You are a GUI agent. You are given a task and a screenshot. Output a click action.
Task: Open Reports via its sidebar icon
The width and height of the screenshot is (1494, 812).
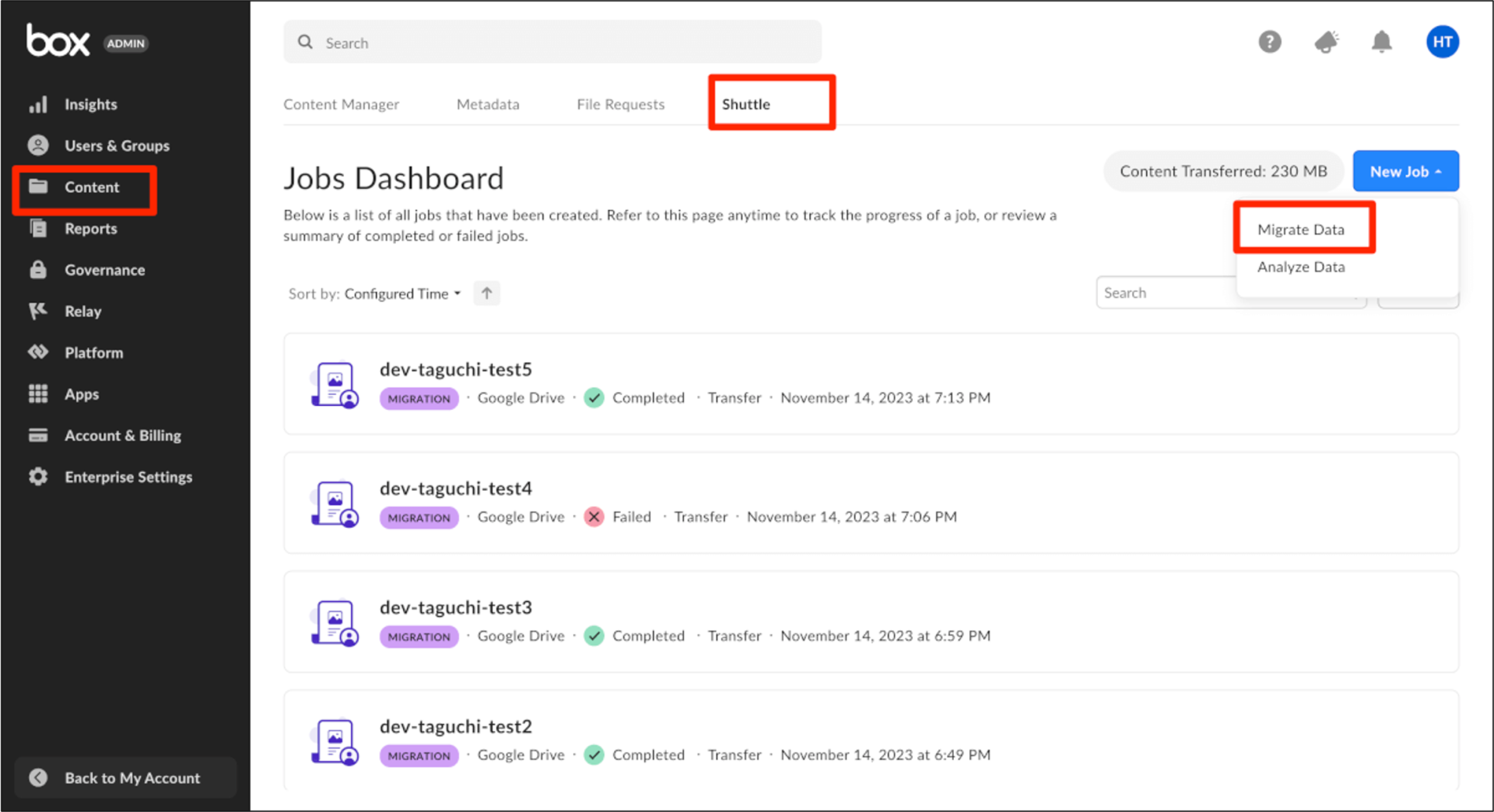click(x=37, y=228)
